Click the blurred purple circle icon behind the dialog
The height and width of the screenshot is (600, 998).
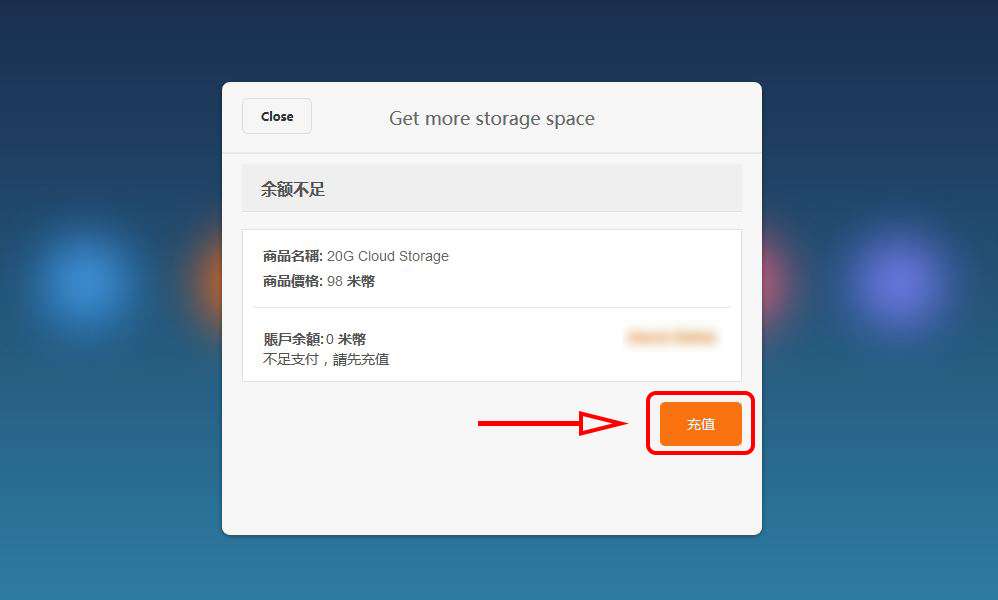click(x=897, y=280)
